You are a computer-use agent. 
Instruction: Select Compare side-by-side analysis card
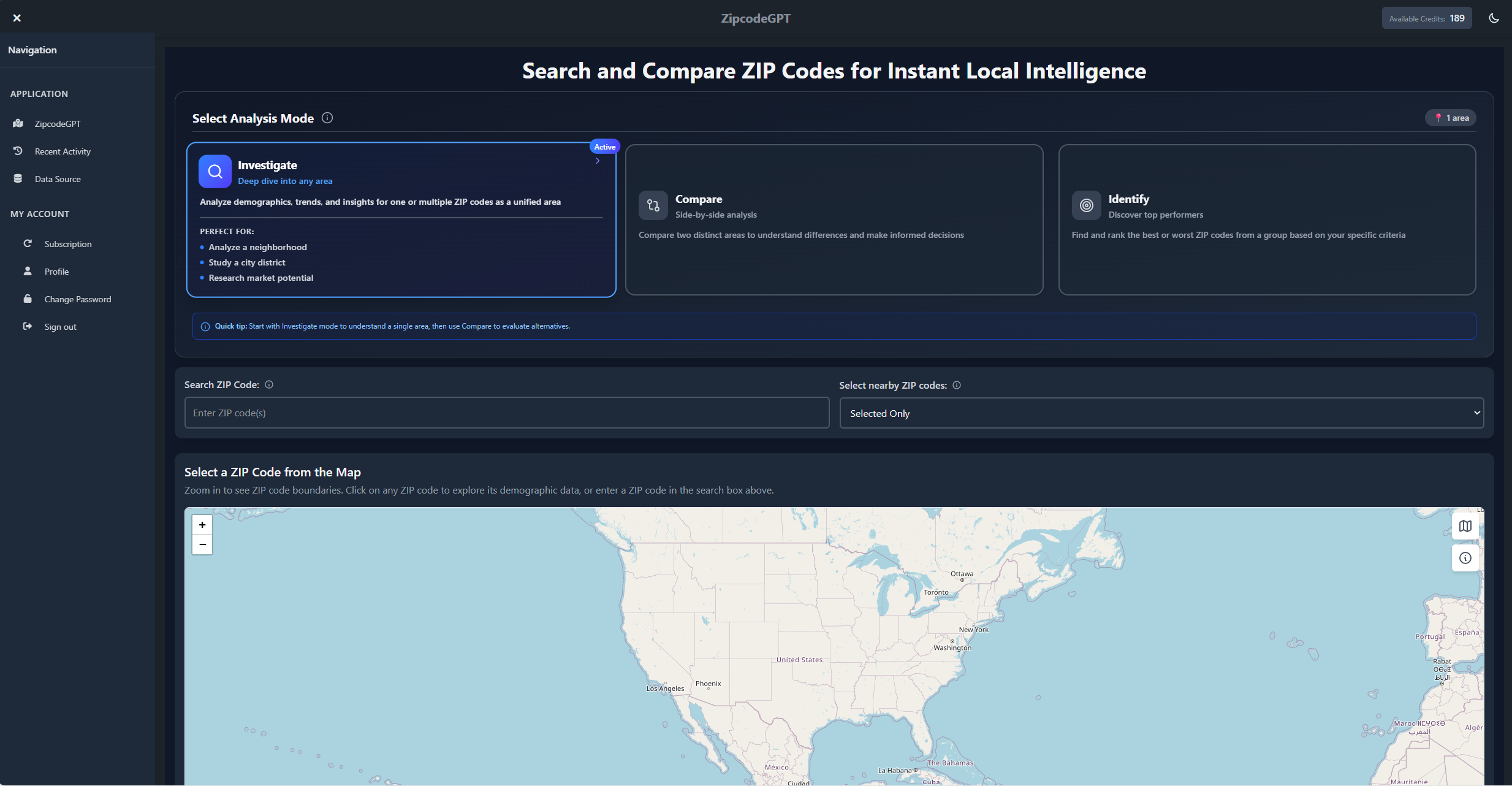point(834,219)
